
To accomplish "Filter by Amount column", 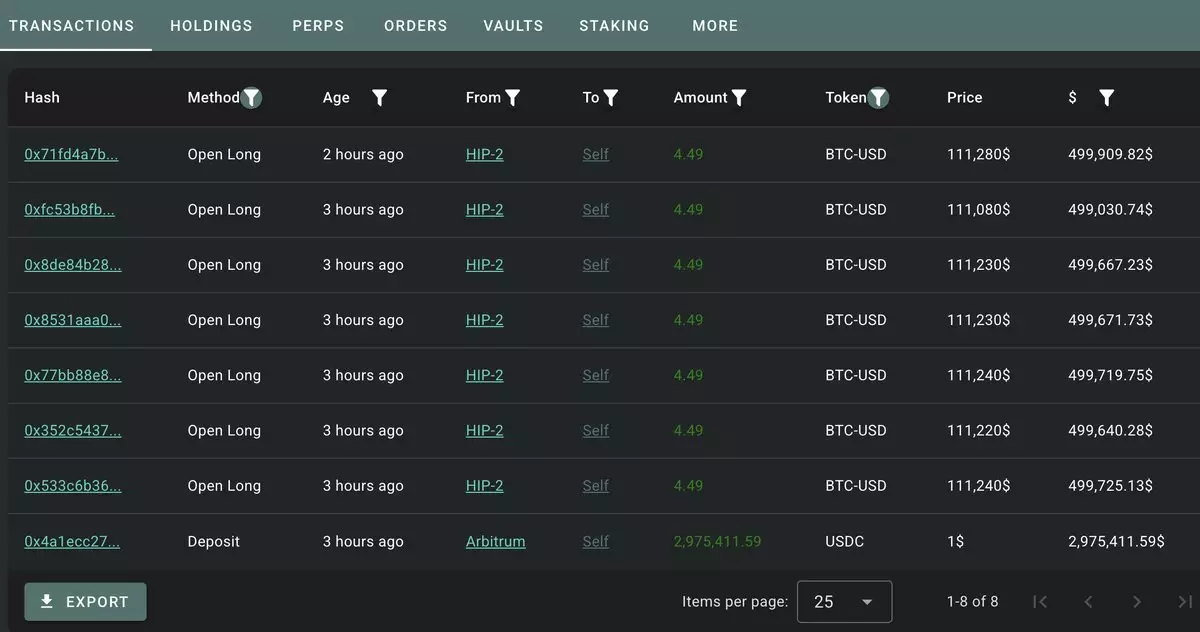I will point(739,97).
